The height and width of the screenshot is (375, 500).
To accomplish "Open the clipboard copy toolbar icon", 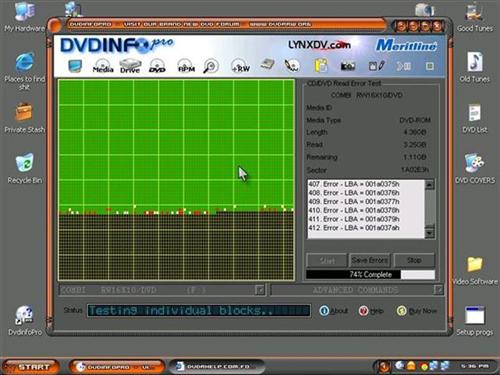I will click(x=321, y=65).
